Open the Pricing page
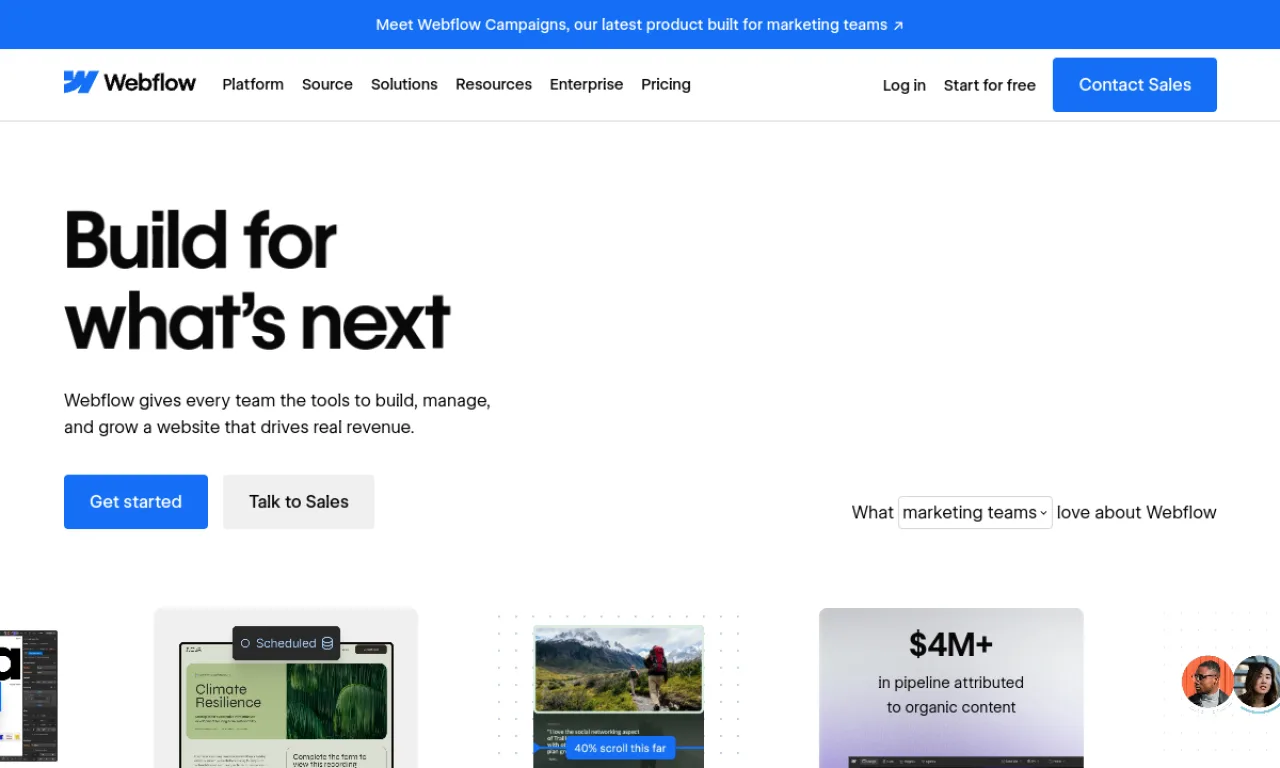This screenshot has height=768, width=1280. pyautogui.click(x=666, y=84)
